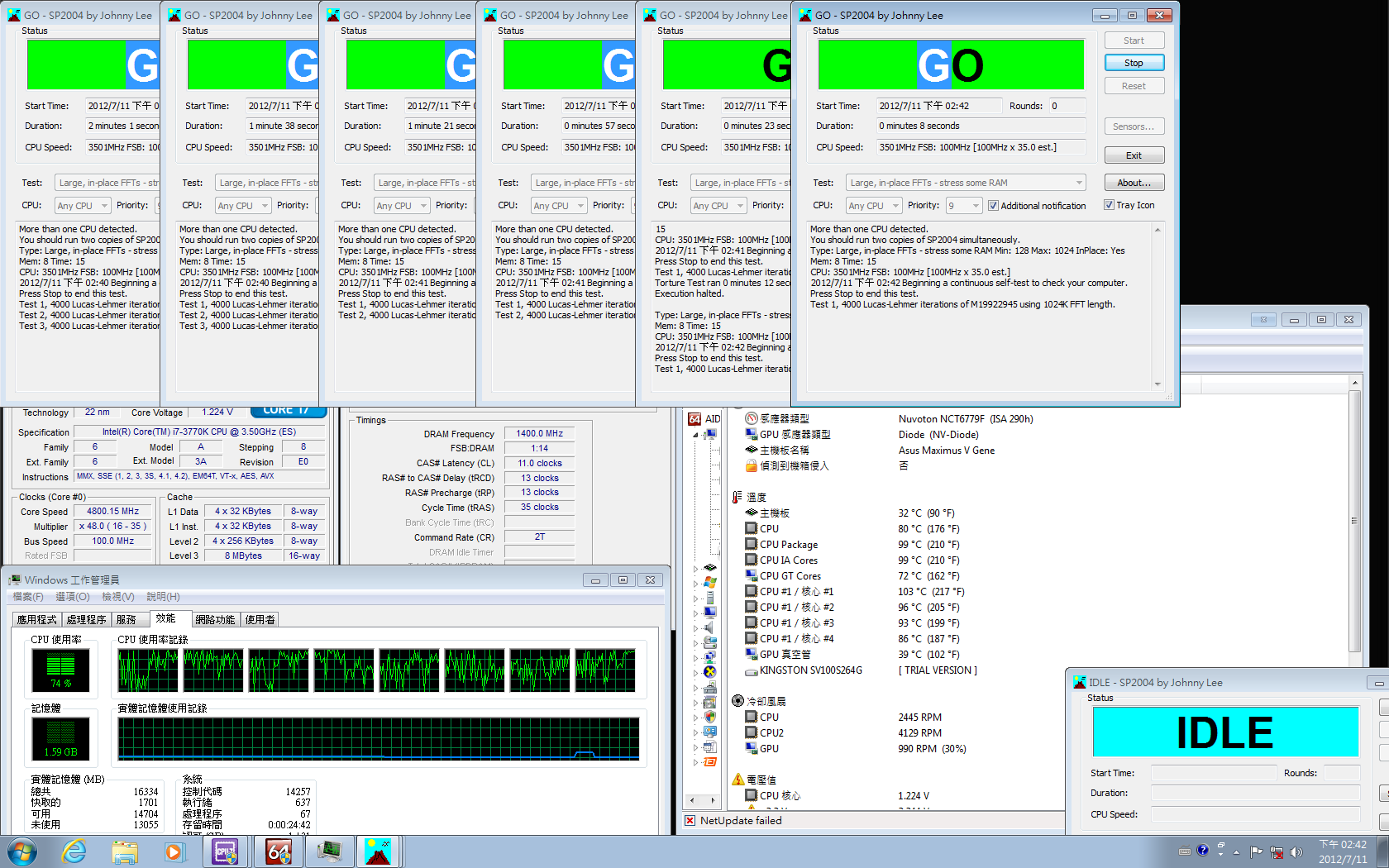Screen dimensions: 1389x868
Task: Click the About... button
Action: click(1134, 183)
